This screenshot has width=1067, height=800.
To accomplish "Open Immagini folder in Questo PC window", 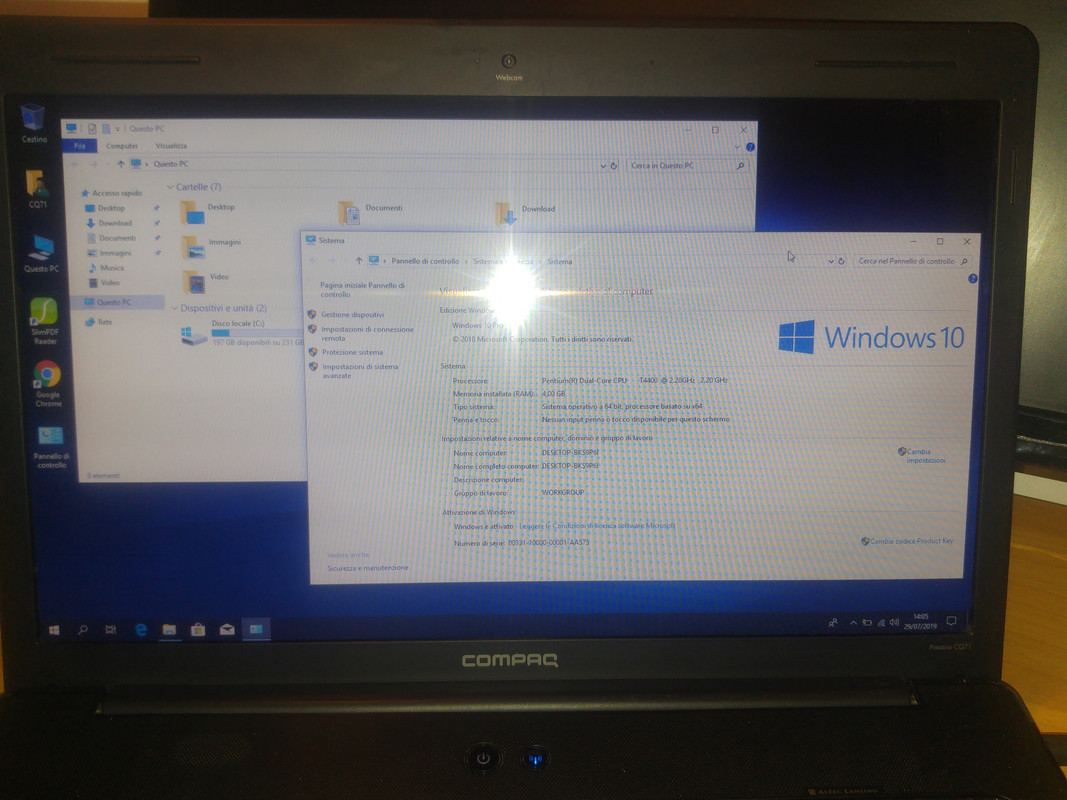I will click(211, 246).
